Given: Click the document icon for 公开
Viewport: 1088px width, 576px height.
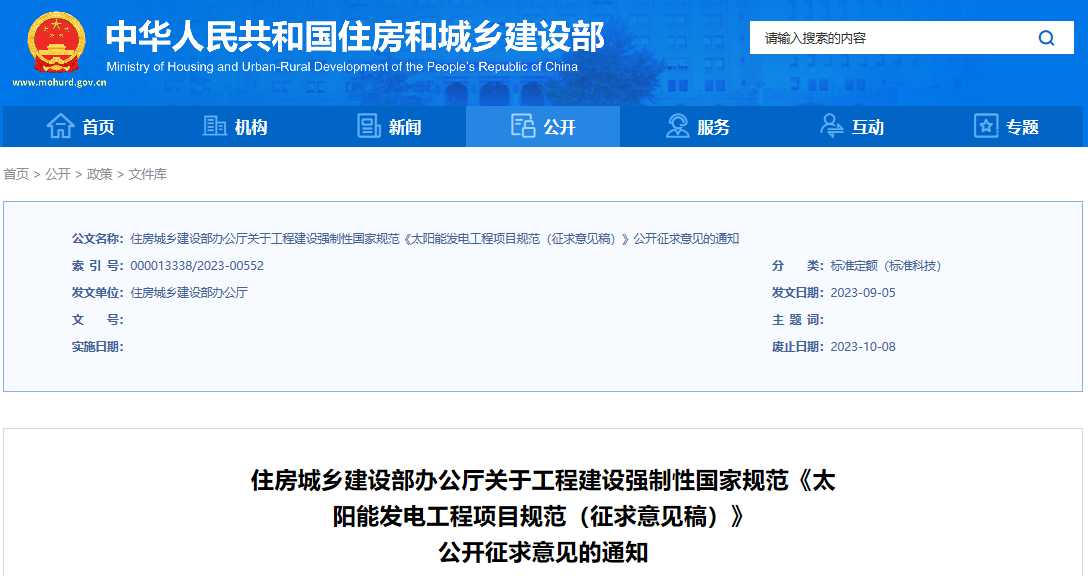Looking at the screenshot, I should [x=523, y=126].
